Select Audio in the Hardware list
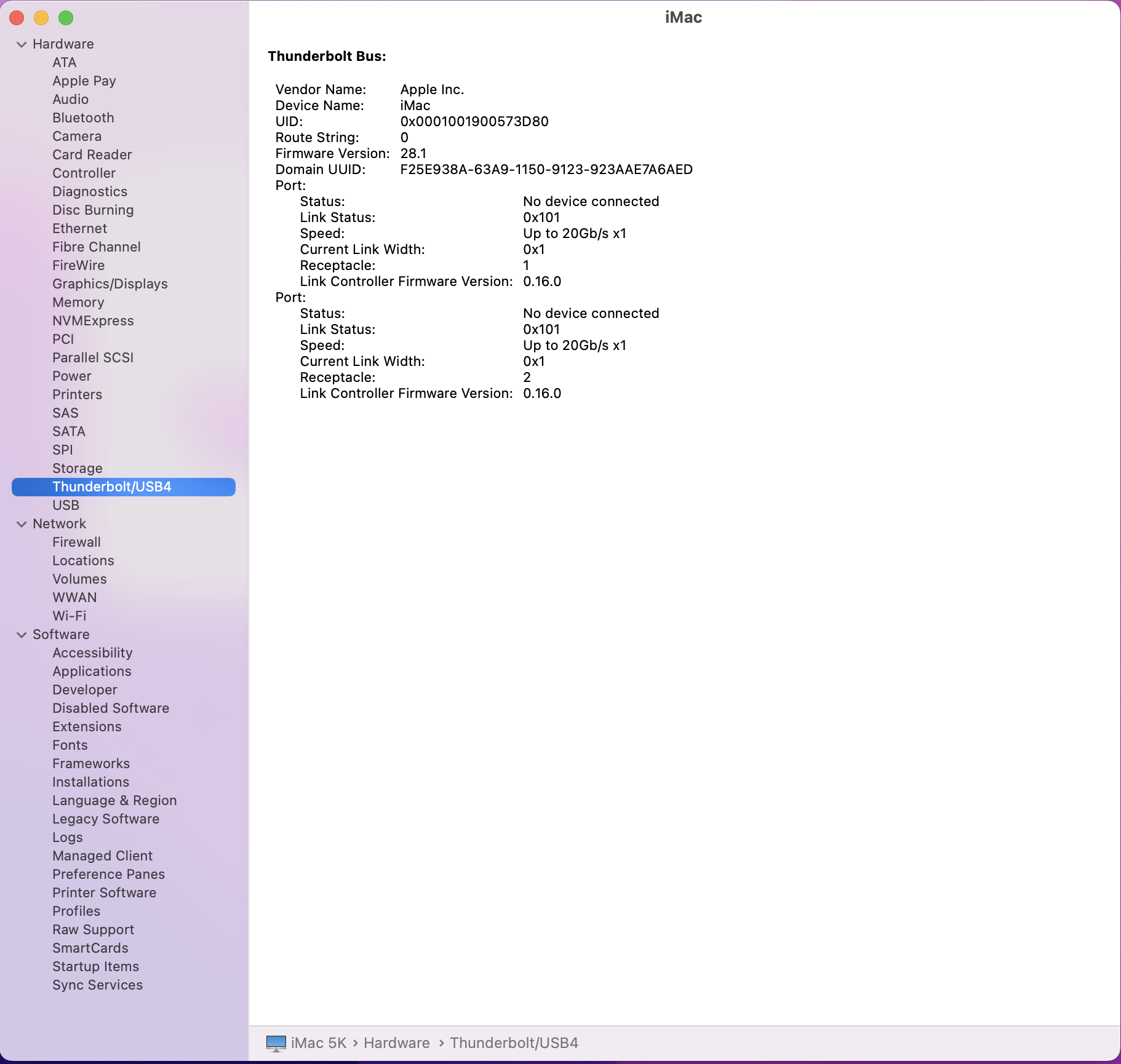1121x1064 pixels. pyautogui.click(x=71, y=100)
